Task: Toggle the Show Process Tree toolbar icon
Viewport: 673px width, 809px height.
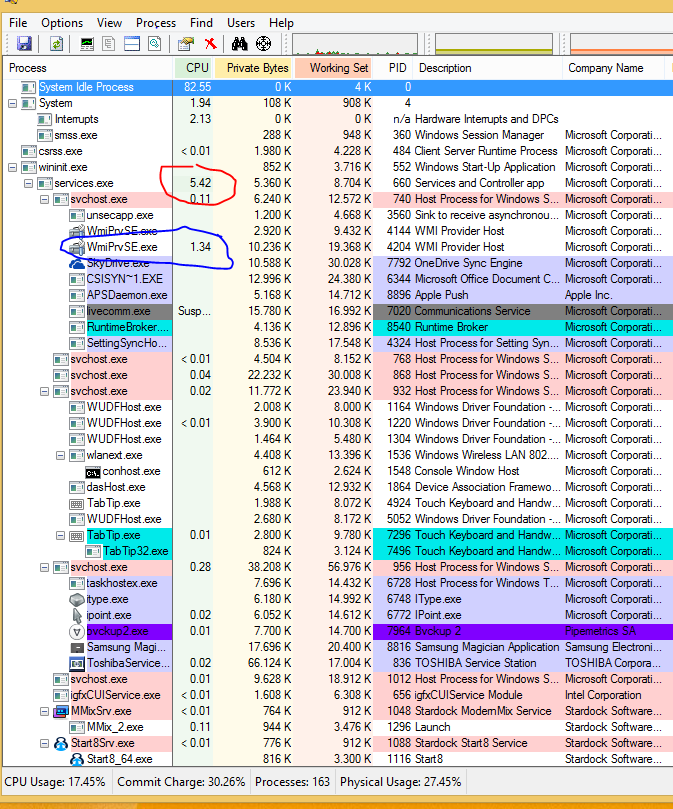Action: (108, 44)
